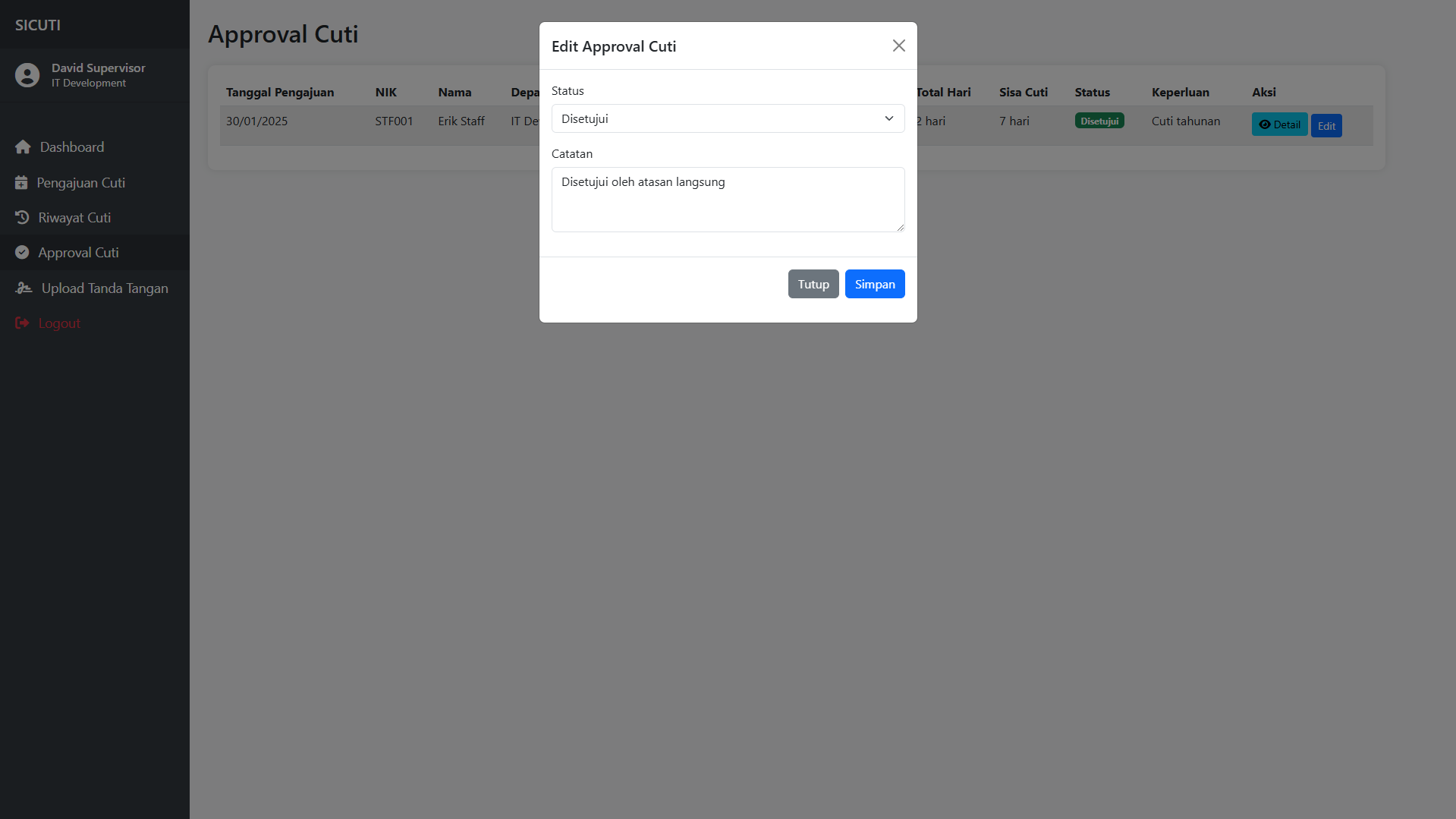This screenshot has height=819, width=1456.
Task: Click the green Disetujui status badge
Action: click(1099, 121)
